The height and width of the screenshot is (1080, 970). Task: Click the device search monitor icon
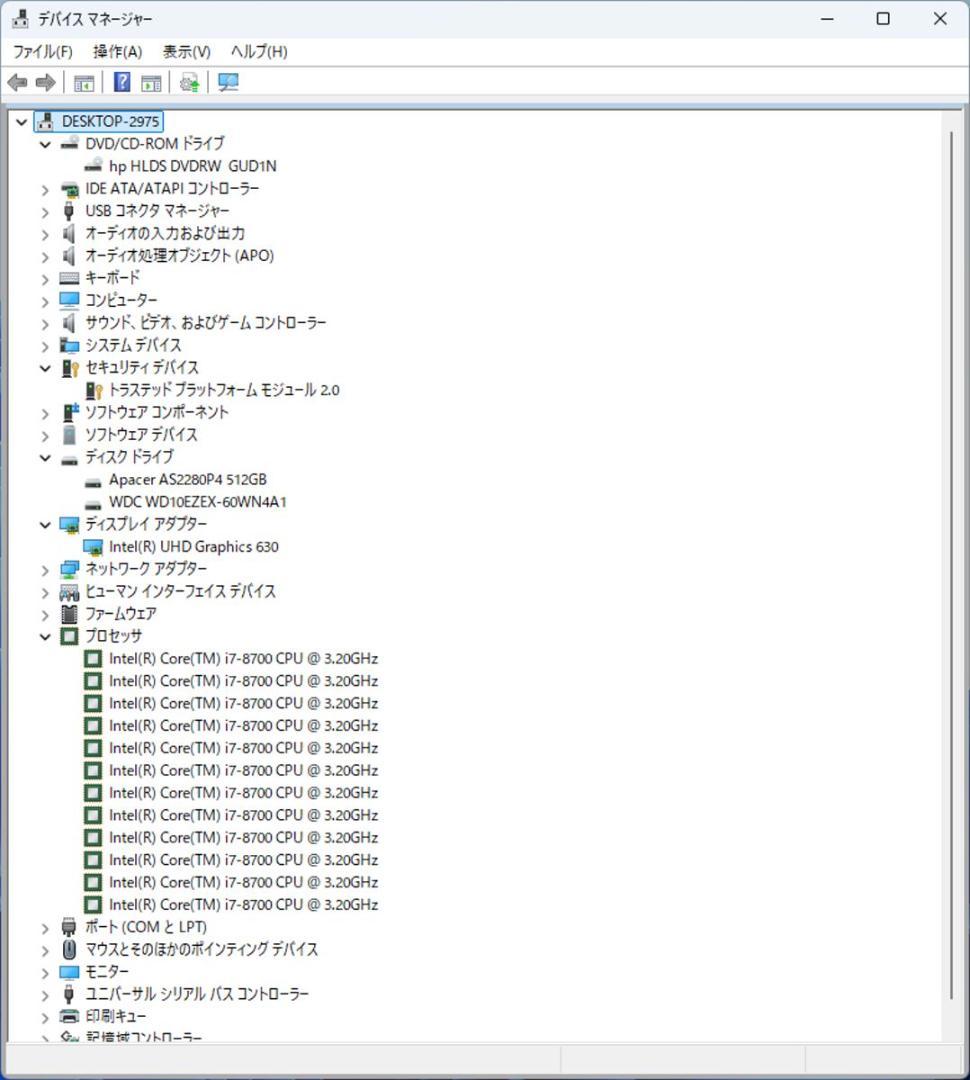click(x=228, y=83)
